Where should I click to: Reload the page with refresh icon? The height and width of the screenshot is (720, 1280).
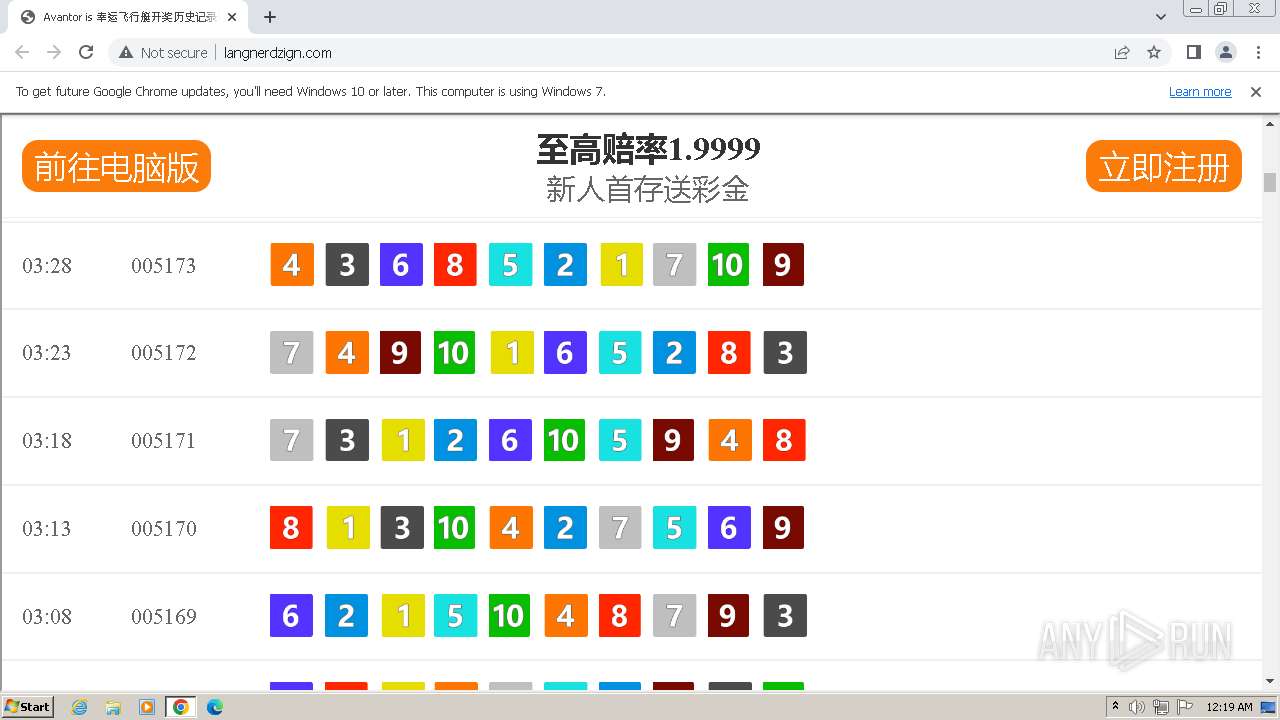pyautogui.click(x=86, y=52)
